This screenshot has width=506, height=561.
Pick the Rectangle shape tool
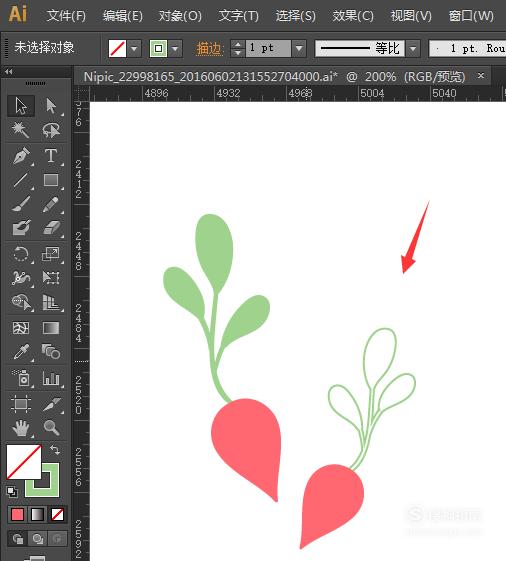coord(51,180)
